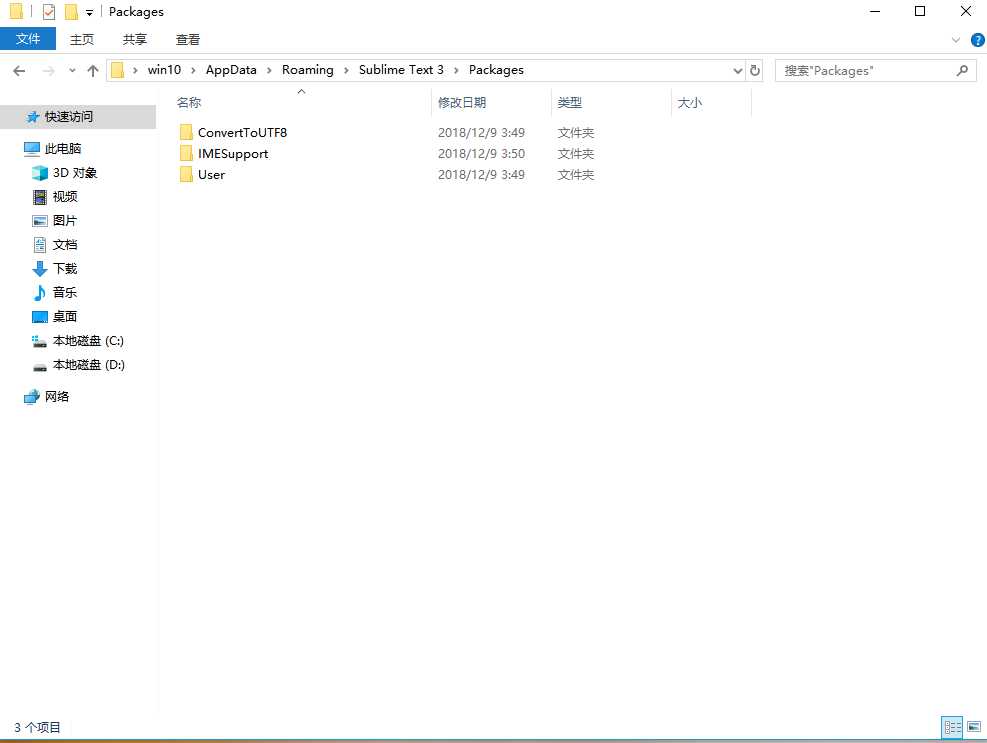987x743 pixels.
Task: Click the Forward navigation arrow
Action: [x=48, y=71]
